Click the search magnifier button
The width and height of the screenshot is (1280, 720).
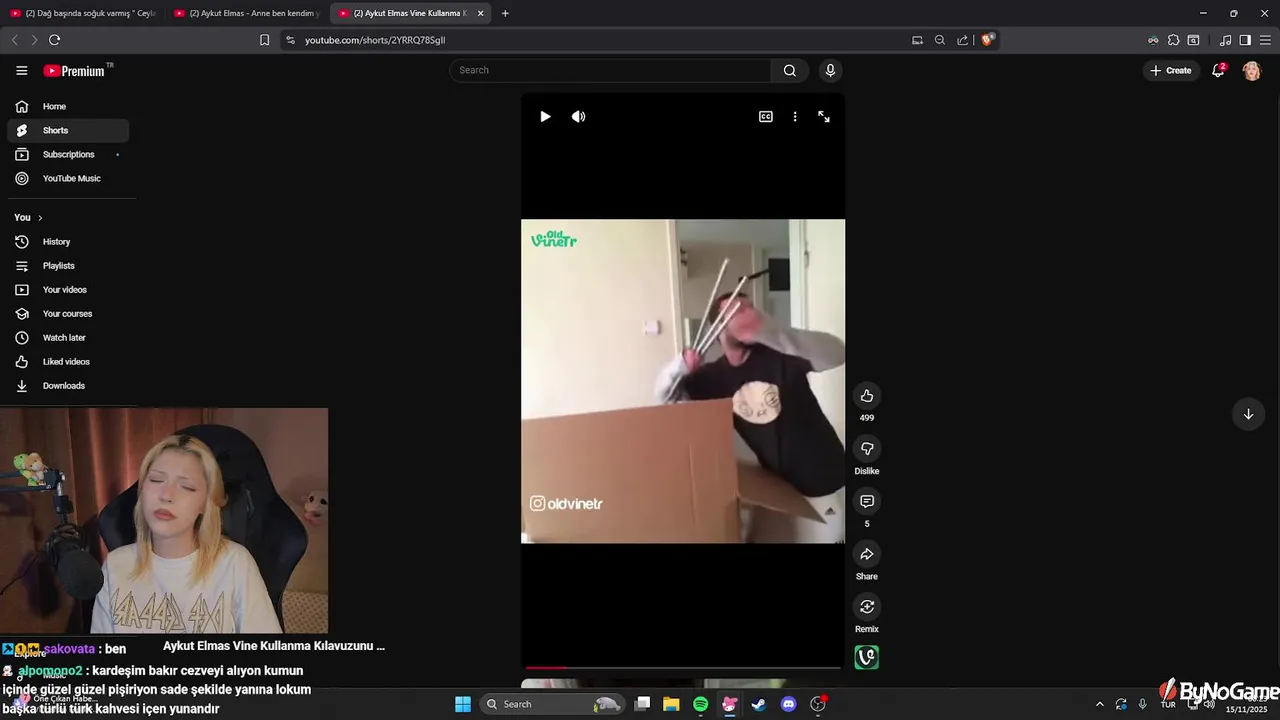click(790, 70)
